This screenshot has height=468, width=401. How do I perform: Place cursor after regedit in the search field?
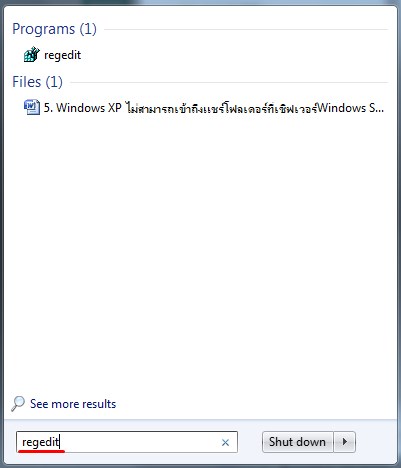60,442
